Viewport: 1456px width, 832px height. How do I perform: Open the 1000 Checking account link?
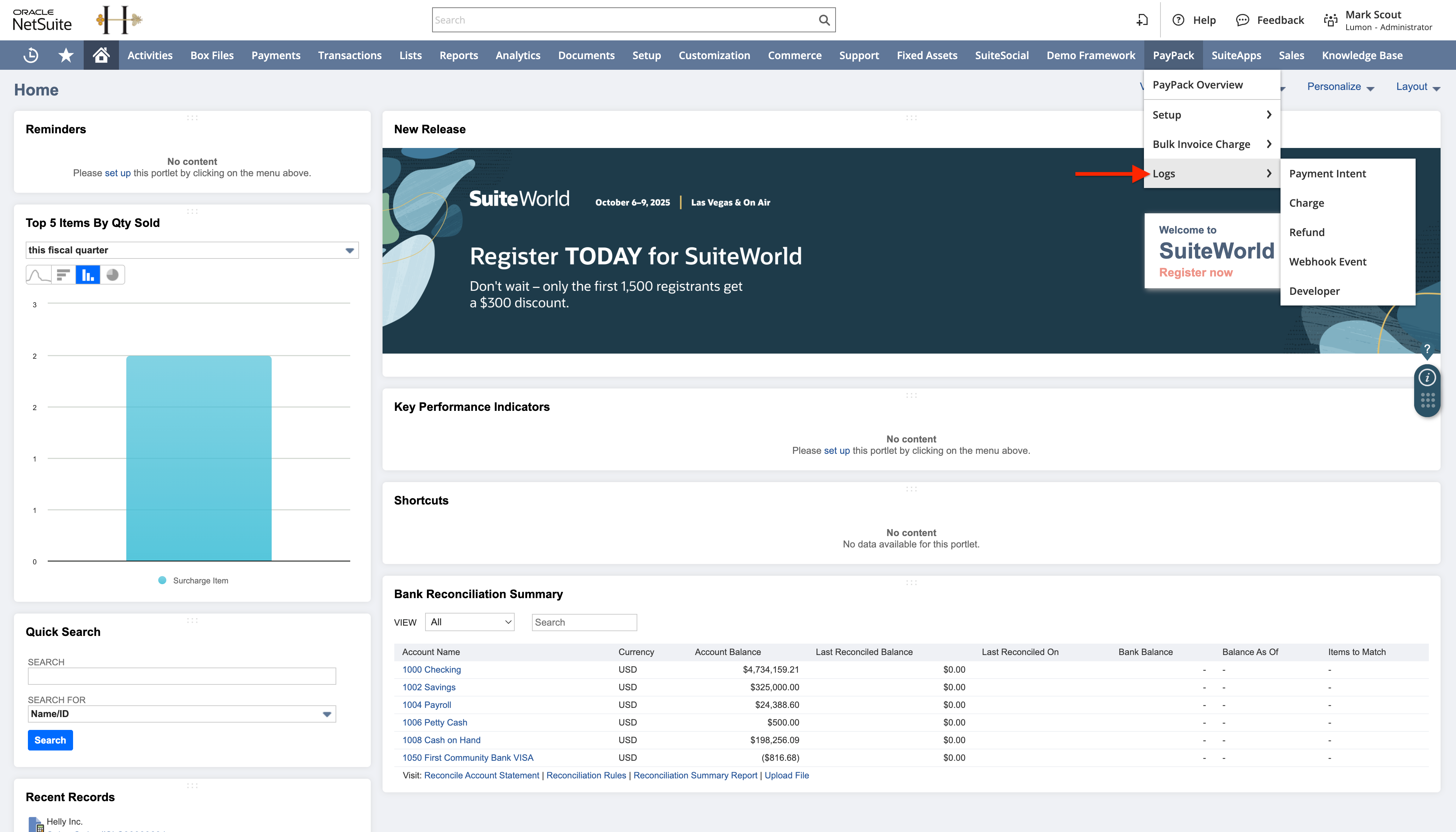click(431, 670)
